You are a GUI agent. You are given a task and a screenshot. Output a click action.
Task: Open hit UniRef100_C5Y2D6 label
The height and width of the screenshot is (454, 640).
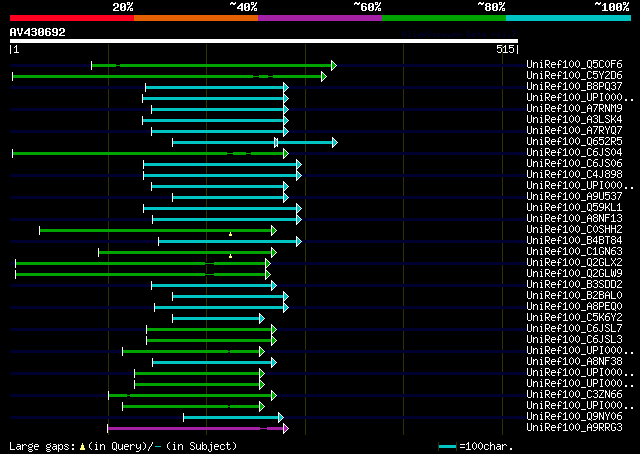point(574,75)
